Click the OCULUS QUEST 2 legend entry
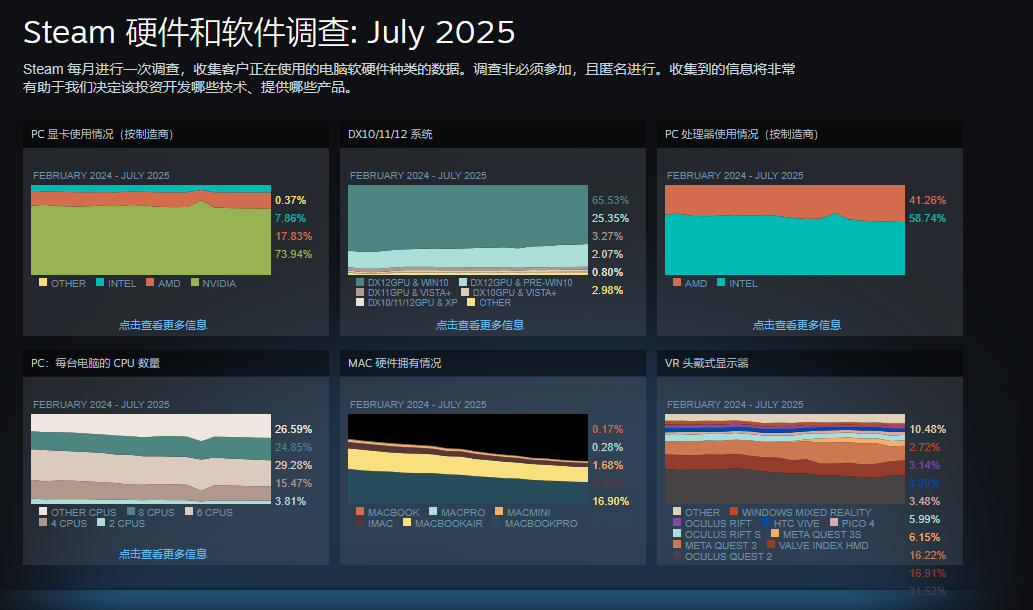The image size is (1033, 610). point(727,556)
